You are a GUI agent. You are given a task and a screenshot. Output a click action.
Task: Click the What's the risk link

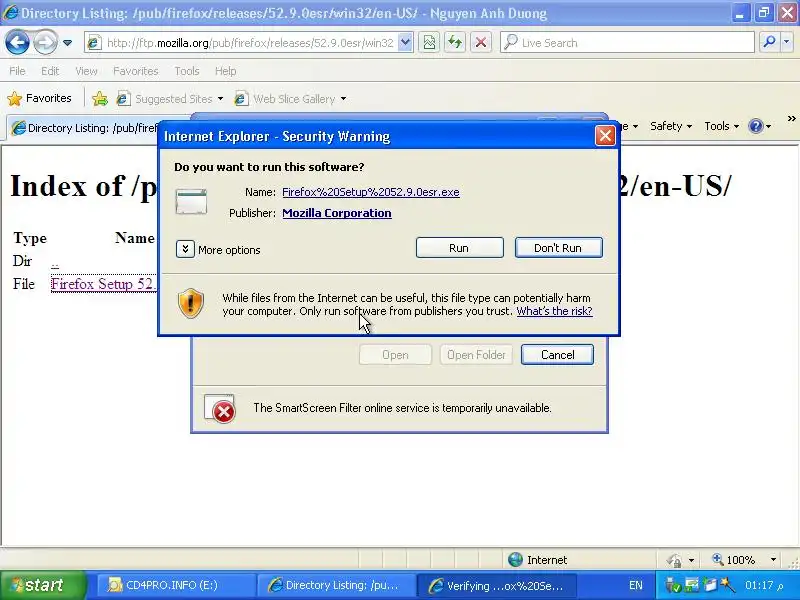554,311
